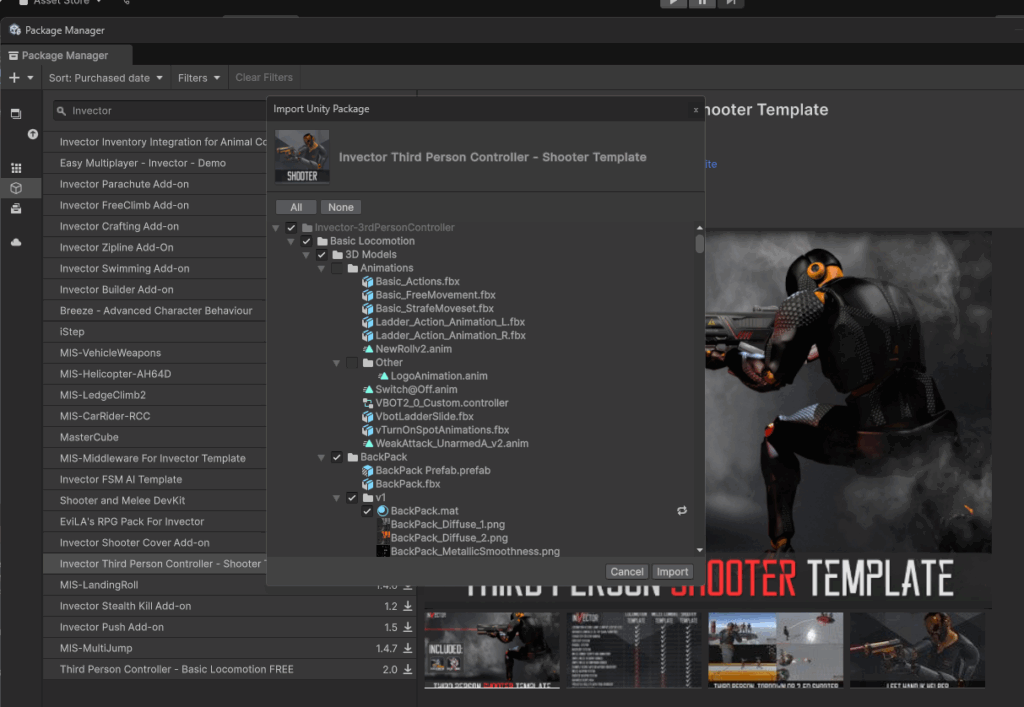Click the Basic_Actions.fbx file icon
This screenshot has width=1024, height=707.
368,281
